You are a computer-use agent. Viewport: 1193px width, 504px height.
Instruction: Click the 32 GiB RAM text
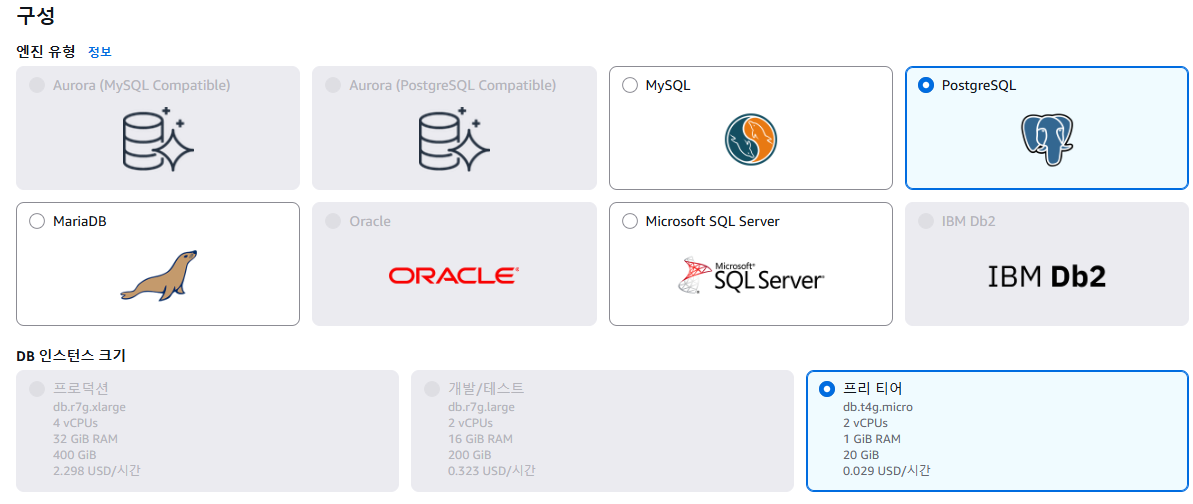[85, 439]
